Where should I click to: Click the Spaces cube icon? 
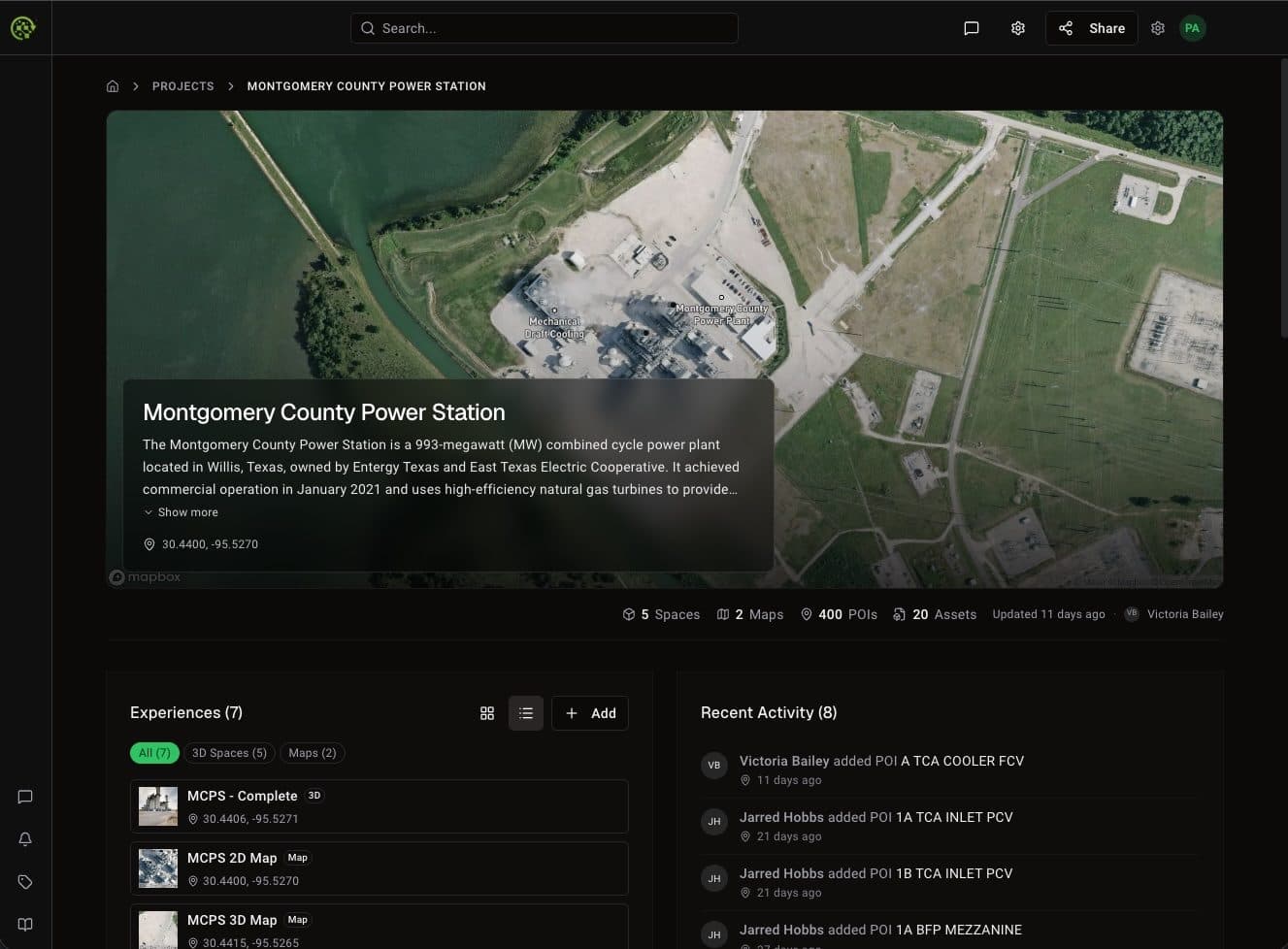(629, 614)
